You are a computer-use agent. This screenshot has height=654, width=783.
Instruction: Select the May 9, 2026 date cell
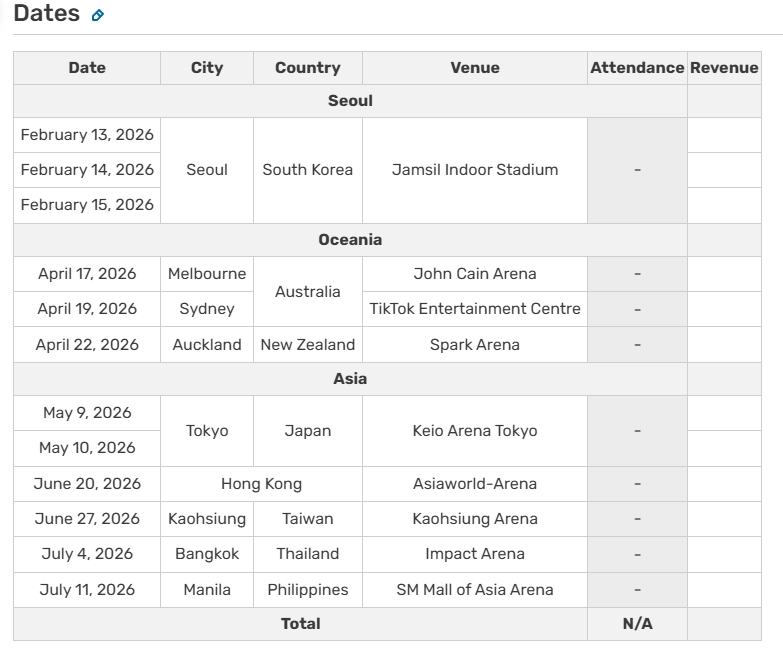click(x=87, y=413)
